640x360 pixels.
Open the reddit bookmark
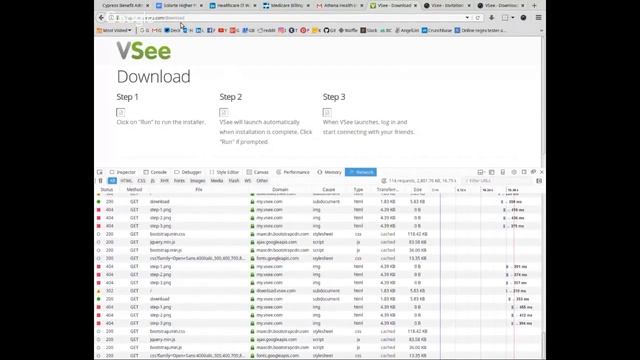coord(266,30)
